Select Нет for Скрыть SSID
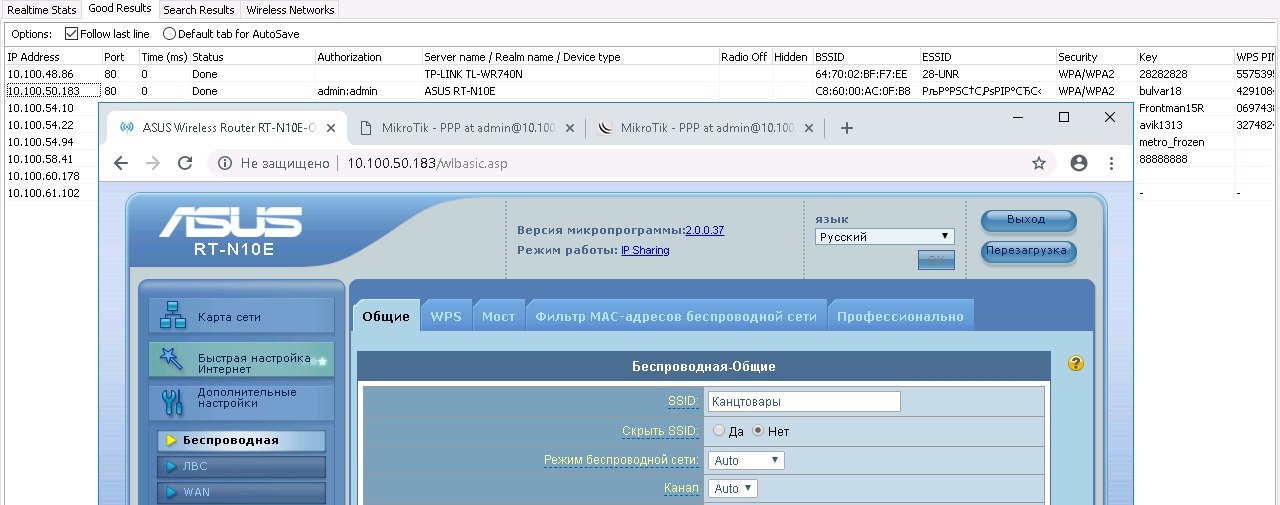The width and height of the screenshot is (1280, 505). click(758, 431)
